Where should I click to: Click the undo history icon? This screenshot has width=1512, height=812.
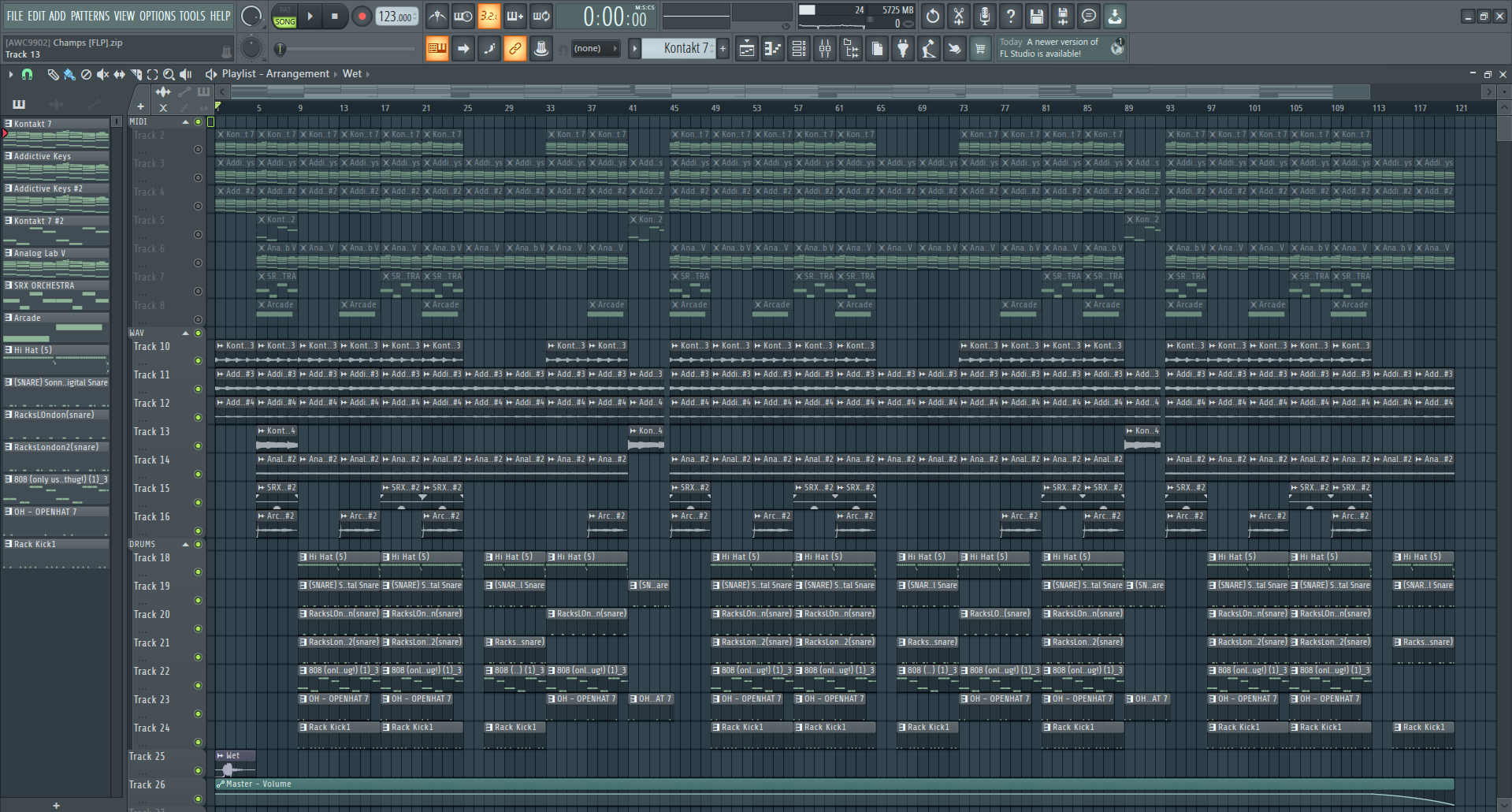pos(933,16)
